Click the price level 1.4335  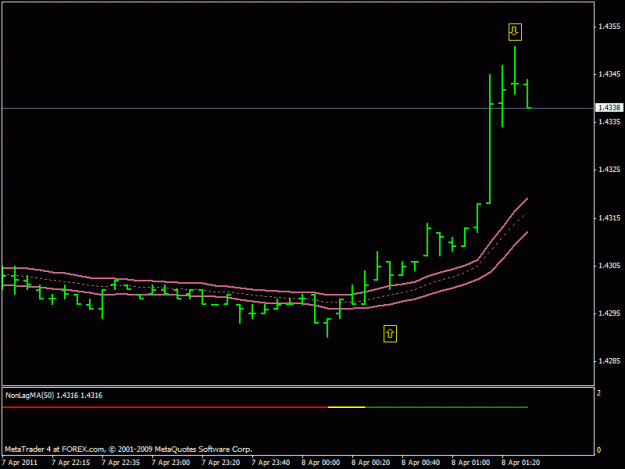(609, 122)
